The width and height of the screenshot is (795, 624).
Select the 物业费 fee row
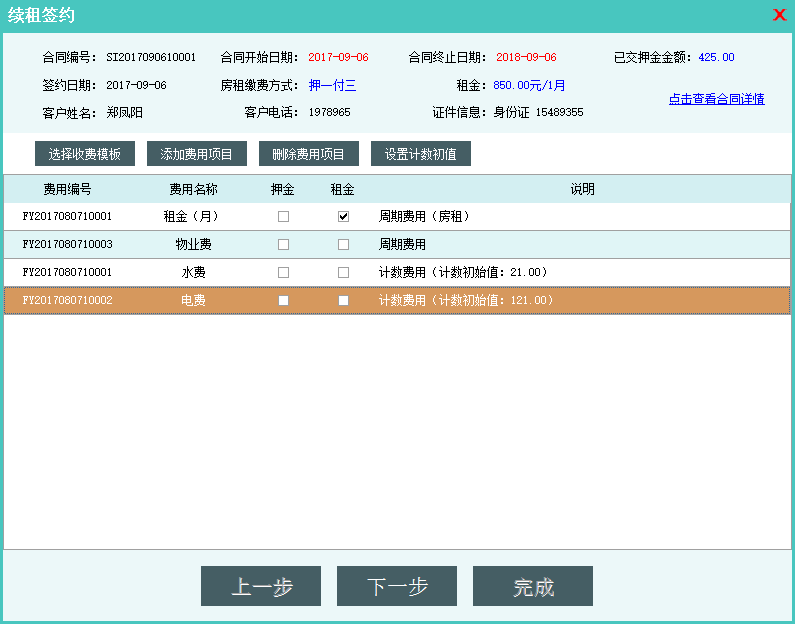click(x=193, y=244)
